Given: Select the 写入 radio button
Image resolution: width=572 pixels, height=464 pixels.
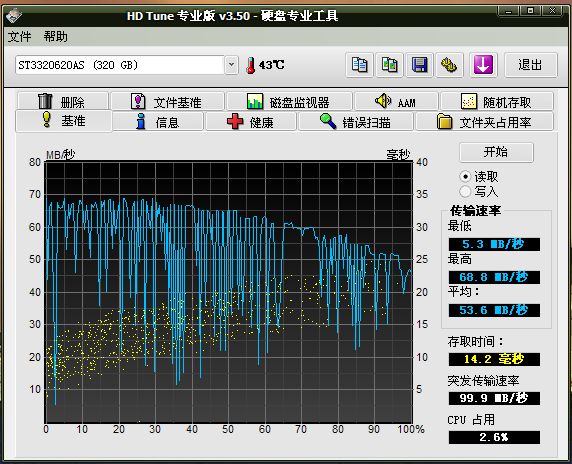Looking at the screenshot, I should [465, 191].
